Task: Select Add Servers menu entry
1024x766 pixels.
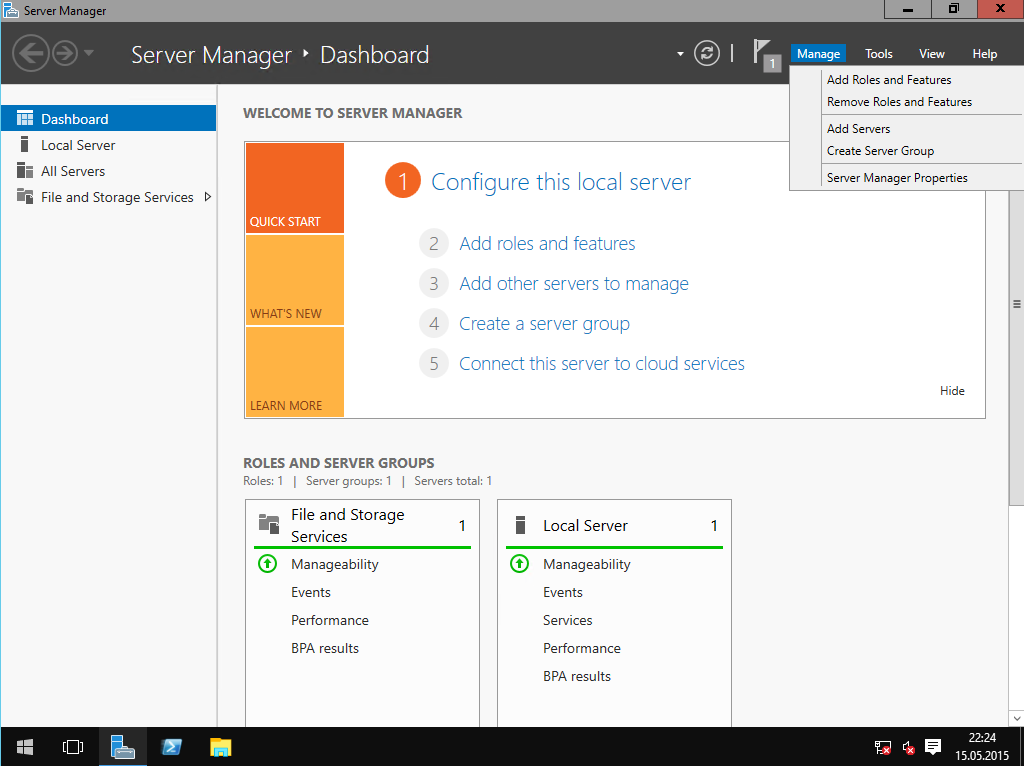Action: [x=858, y=129]
